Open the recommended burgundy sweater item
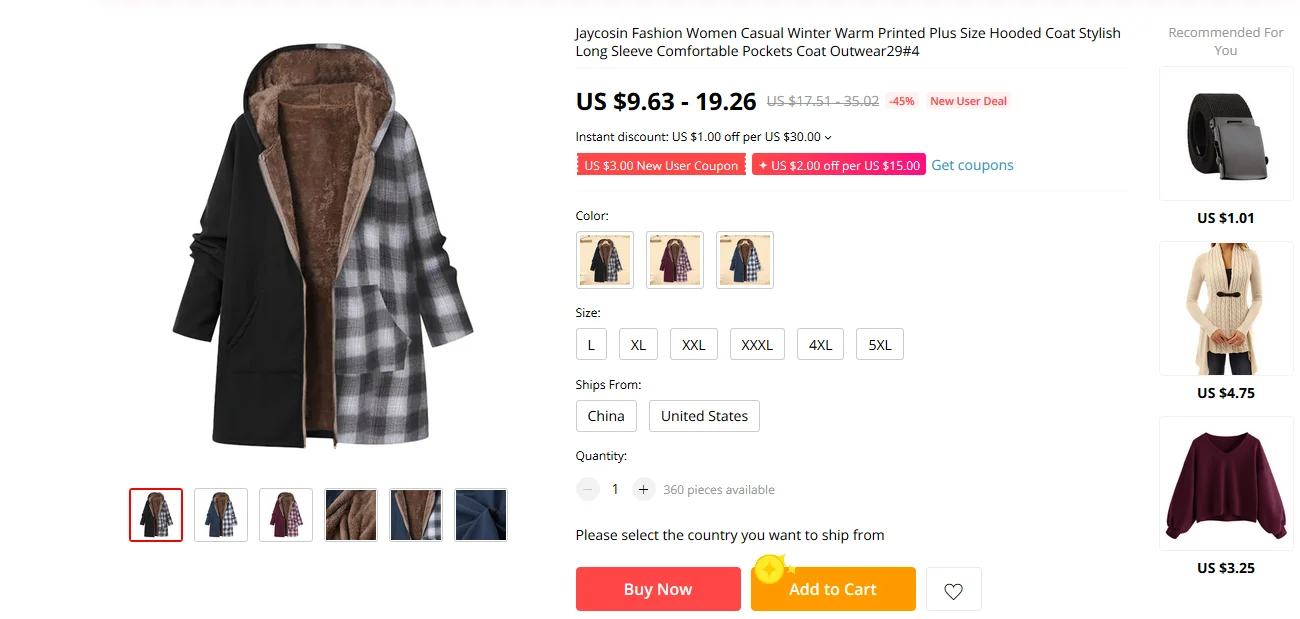This screenshot has width=1300, height=619. pyautogui.click(x=1226, y=484)
